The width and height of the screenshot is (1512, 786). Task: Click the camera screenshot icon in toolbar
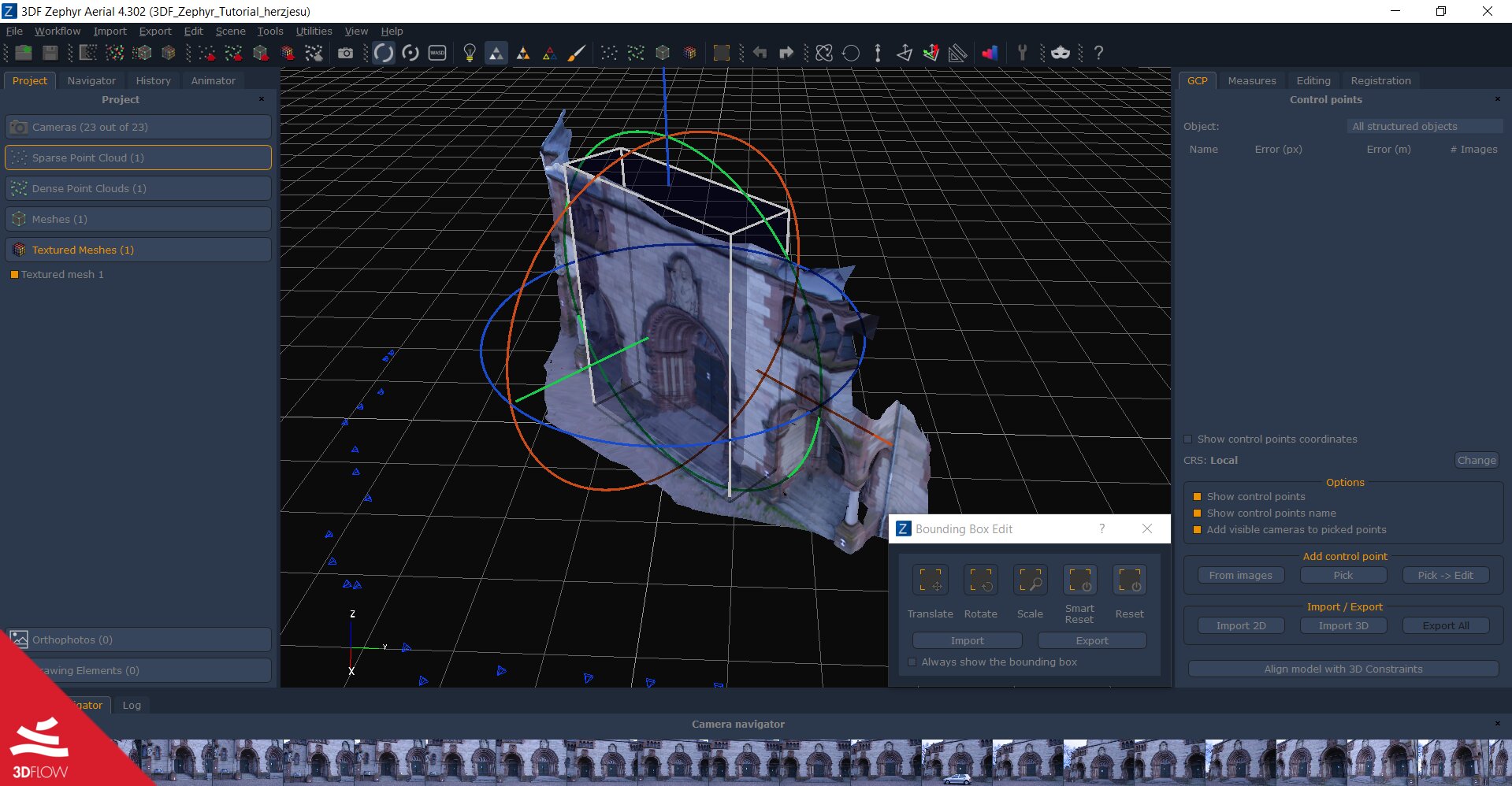coord(345,53)
